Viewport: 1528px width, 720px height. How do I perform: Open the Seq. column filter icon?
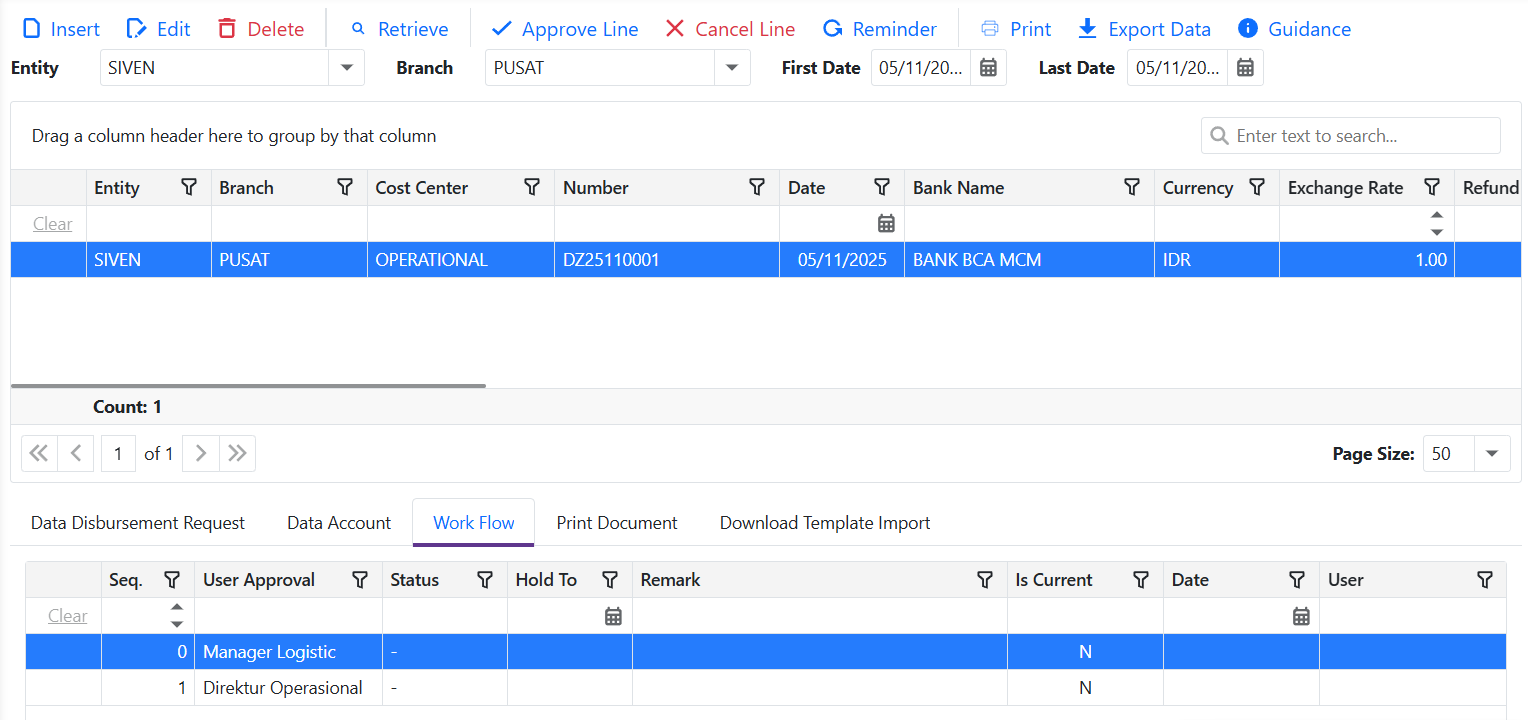coord(172,579)
